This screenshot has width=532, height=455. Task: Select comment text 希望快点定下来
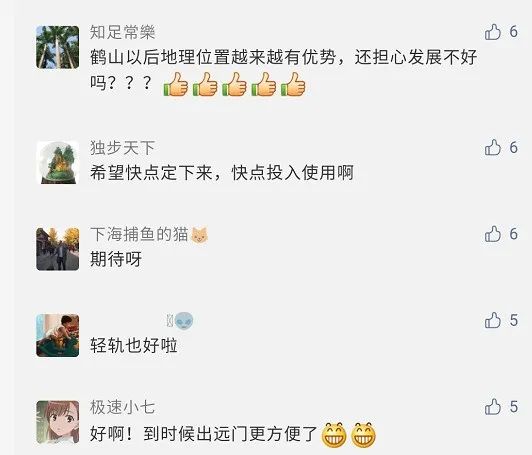[151, 173]
